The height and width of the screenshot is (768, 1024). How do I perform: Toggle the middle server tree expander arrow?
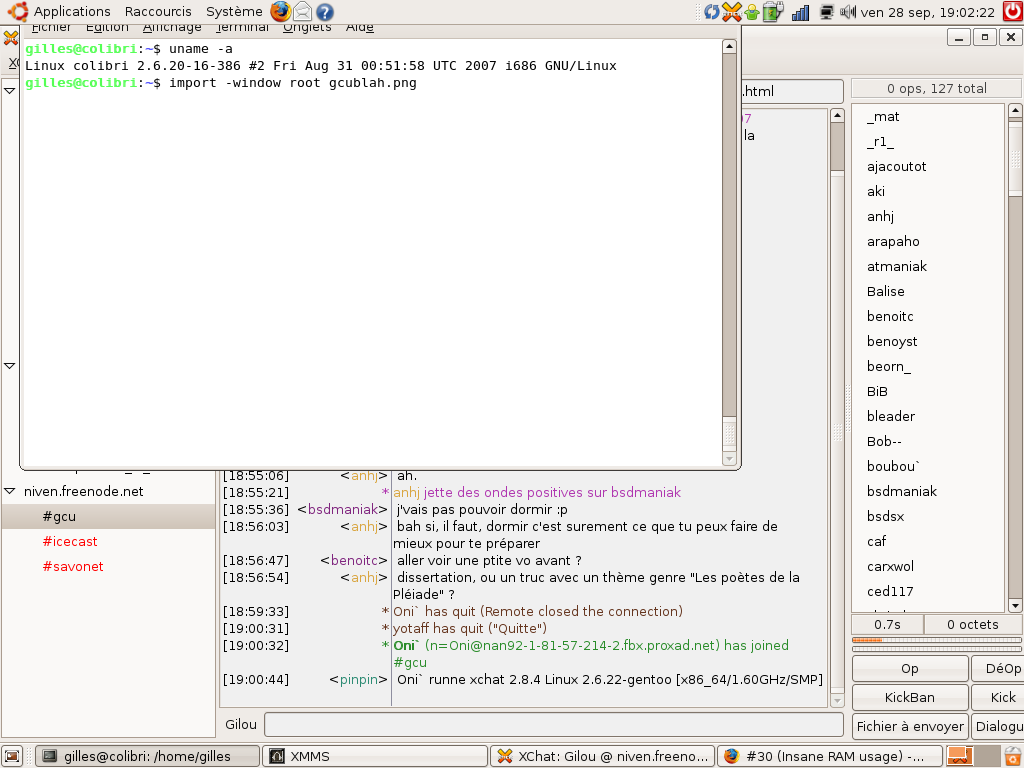click(10, 366)
